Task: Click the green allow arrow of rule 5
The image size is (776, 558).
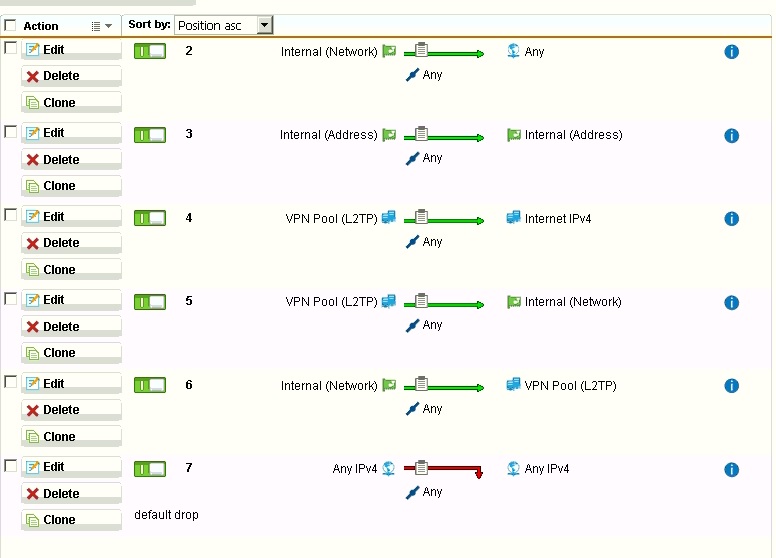Action: tap(443, 301)
